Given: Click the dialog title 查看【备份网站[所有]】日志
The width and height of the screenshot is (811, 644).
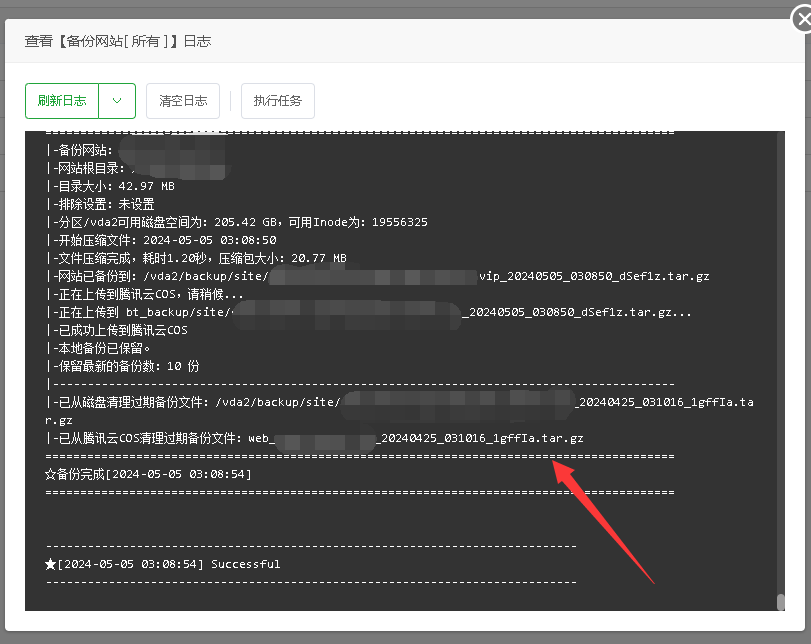Looking at the screenshot, I should pos(118,41).
